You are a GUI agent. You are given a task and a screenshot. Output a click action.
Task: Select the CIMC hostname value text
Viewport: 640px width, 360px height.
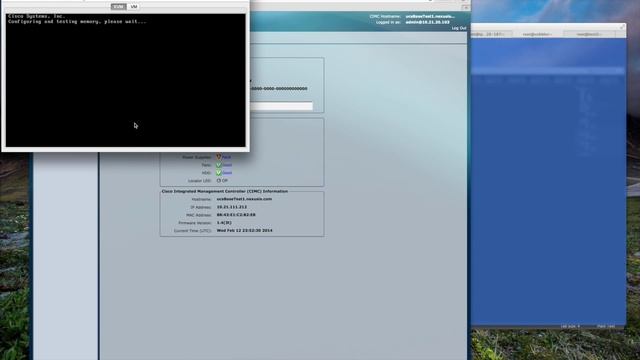[244, 199]
